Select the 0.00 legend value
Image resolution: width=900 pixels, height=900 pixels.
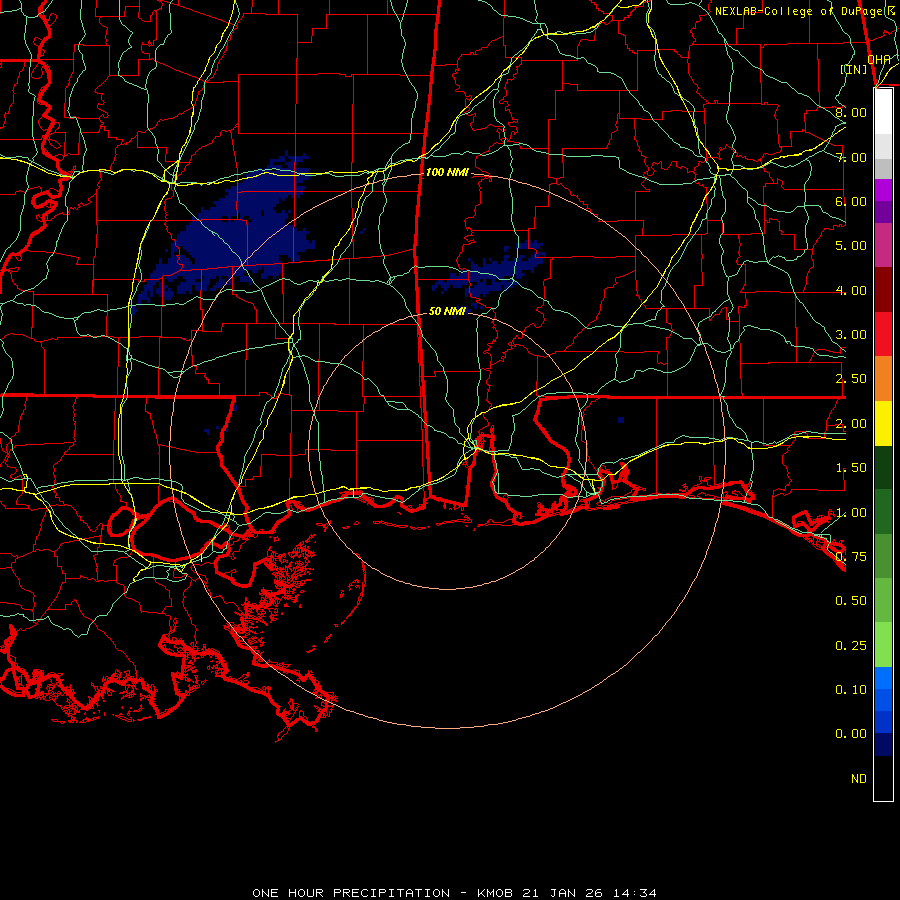851,734
